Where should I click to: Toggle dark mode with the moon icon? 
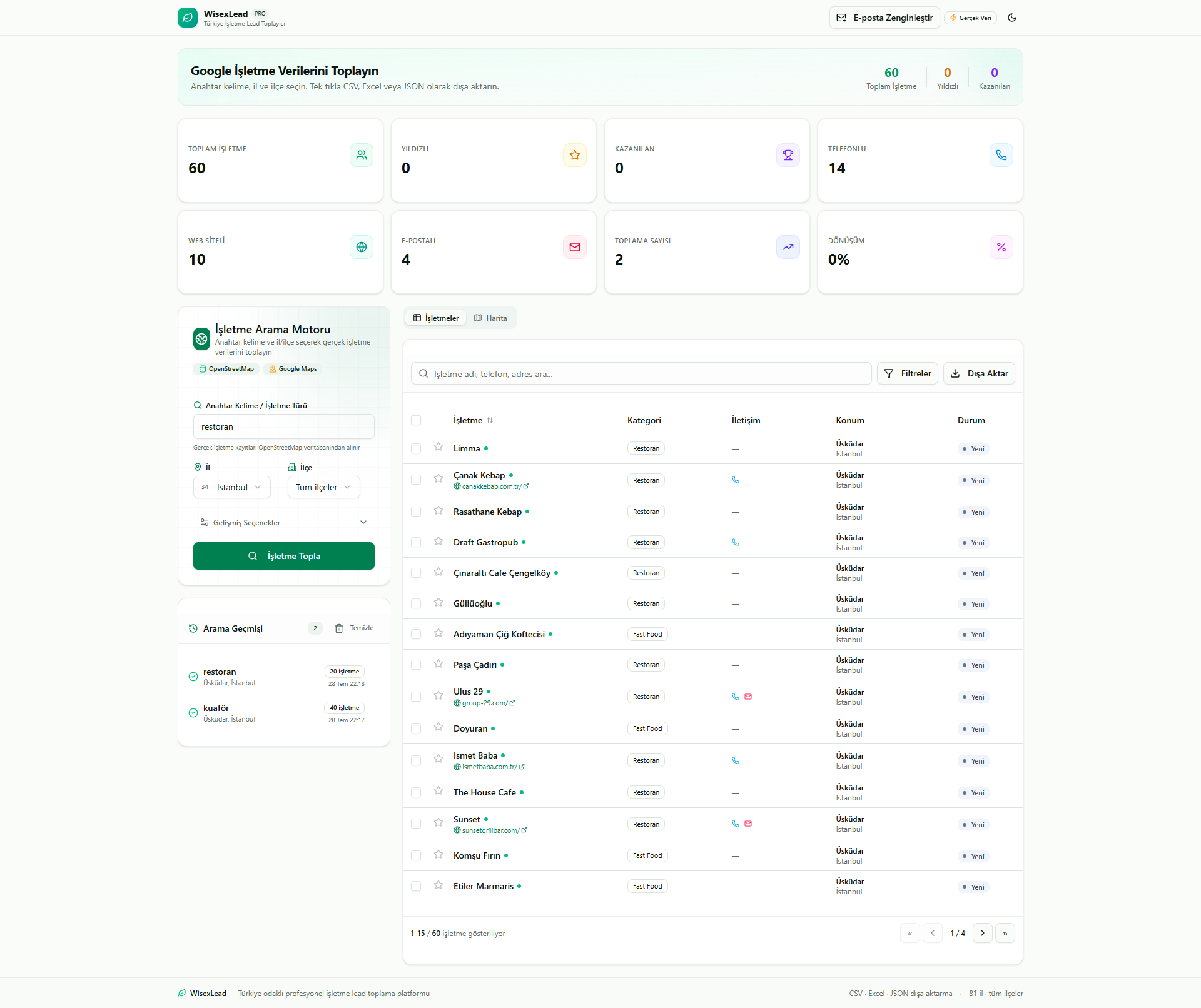tap(1012, 18)
